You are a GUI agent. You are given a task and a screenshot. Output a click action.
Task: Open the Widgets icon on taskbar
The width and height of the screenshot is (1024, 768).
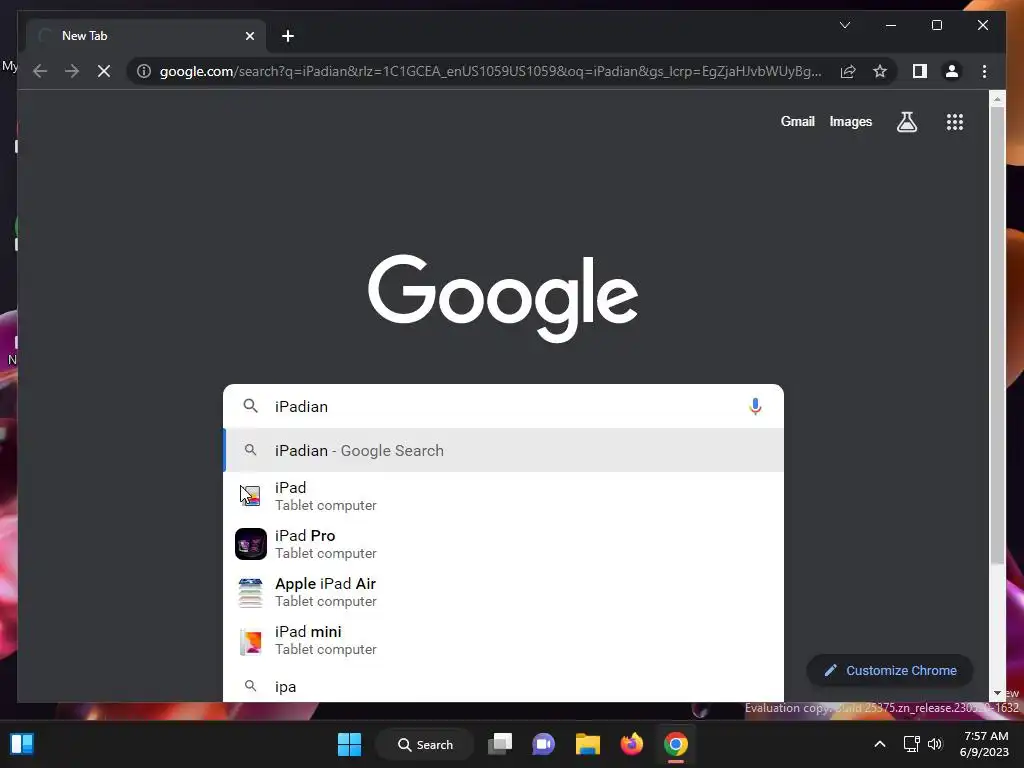pos(22,744)
